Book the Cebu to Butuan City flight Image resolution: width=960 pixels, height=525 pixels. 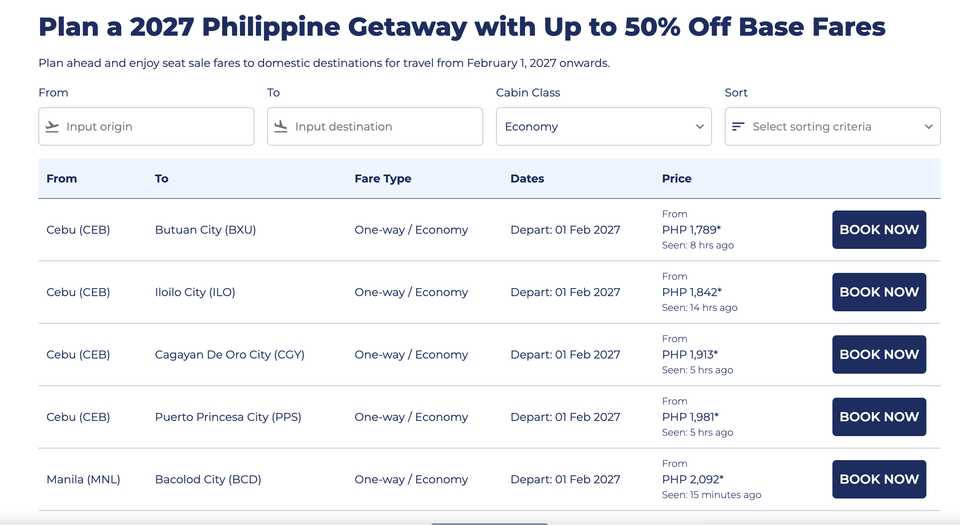pos(879,229)
